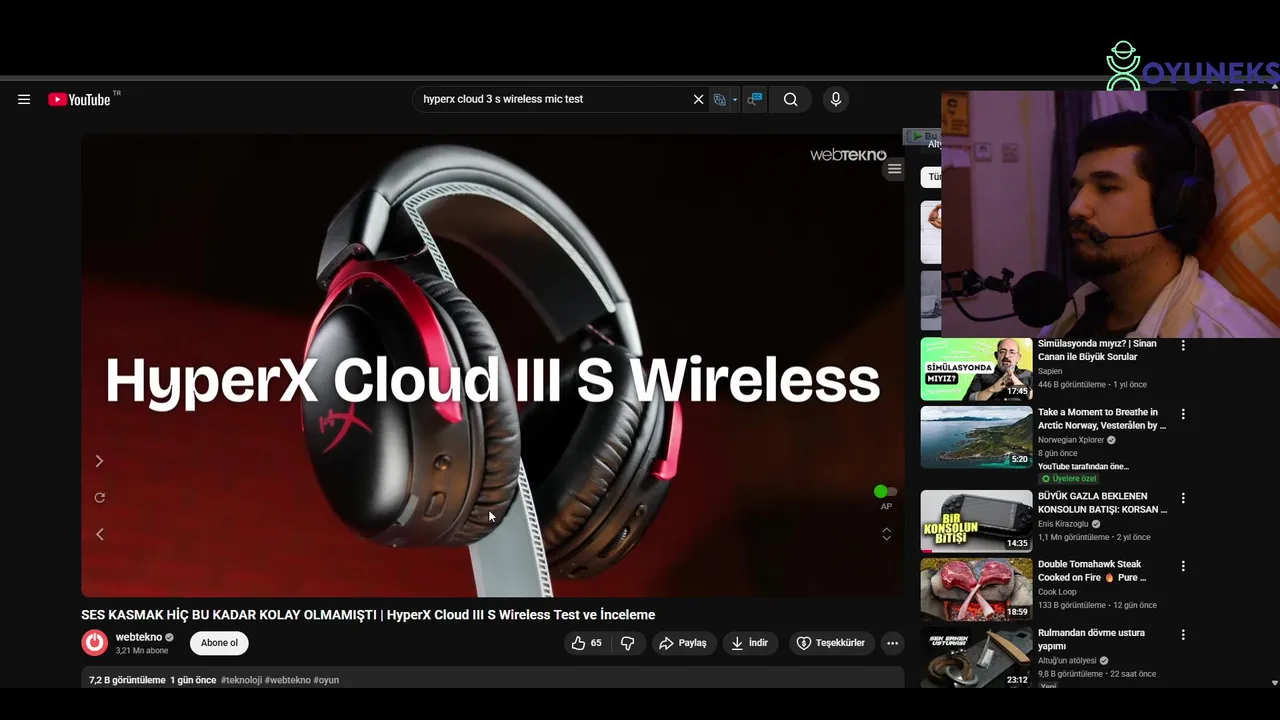The width and height of the screenshot is (1280, 720).
Task: Open title Take a Moment to Breathe
Action: pos(1102,419)
